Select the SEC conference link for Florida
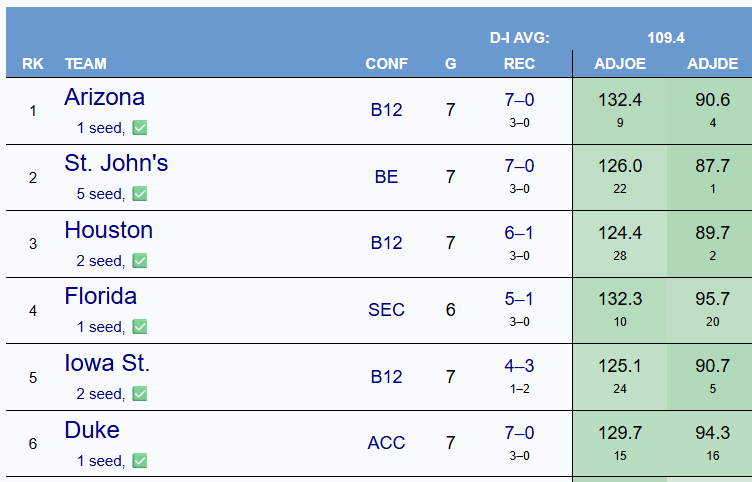The height and width of the screenshot is (482, 752). click(x=387, y=310)
